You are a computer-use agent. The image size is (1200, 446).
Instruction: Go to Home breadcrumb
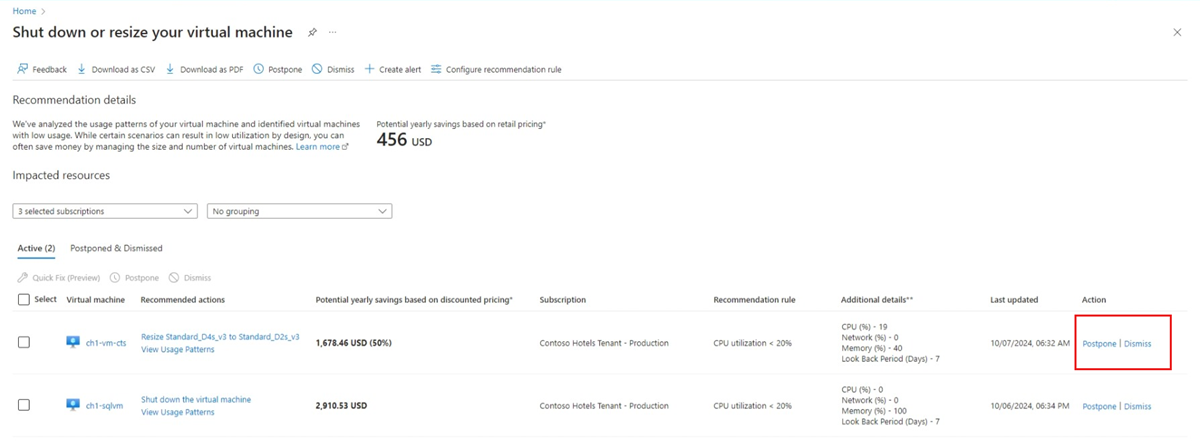tap(24, 11)
